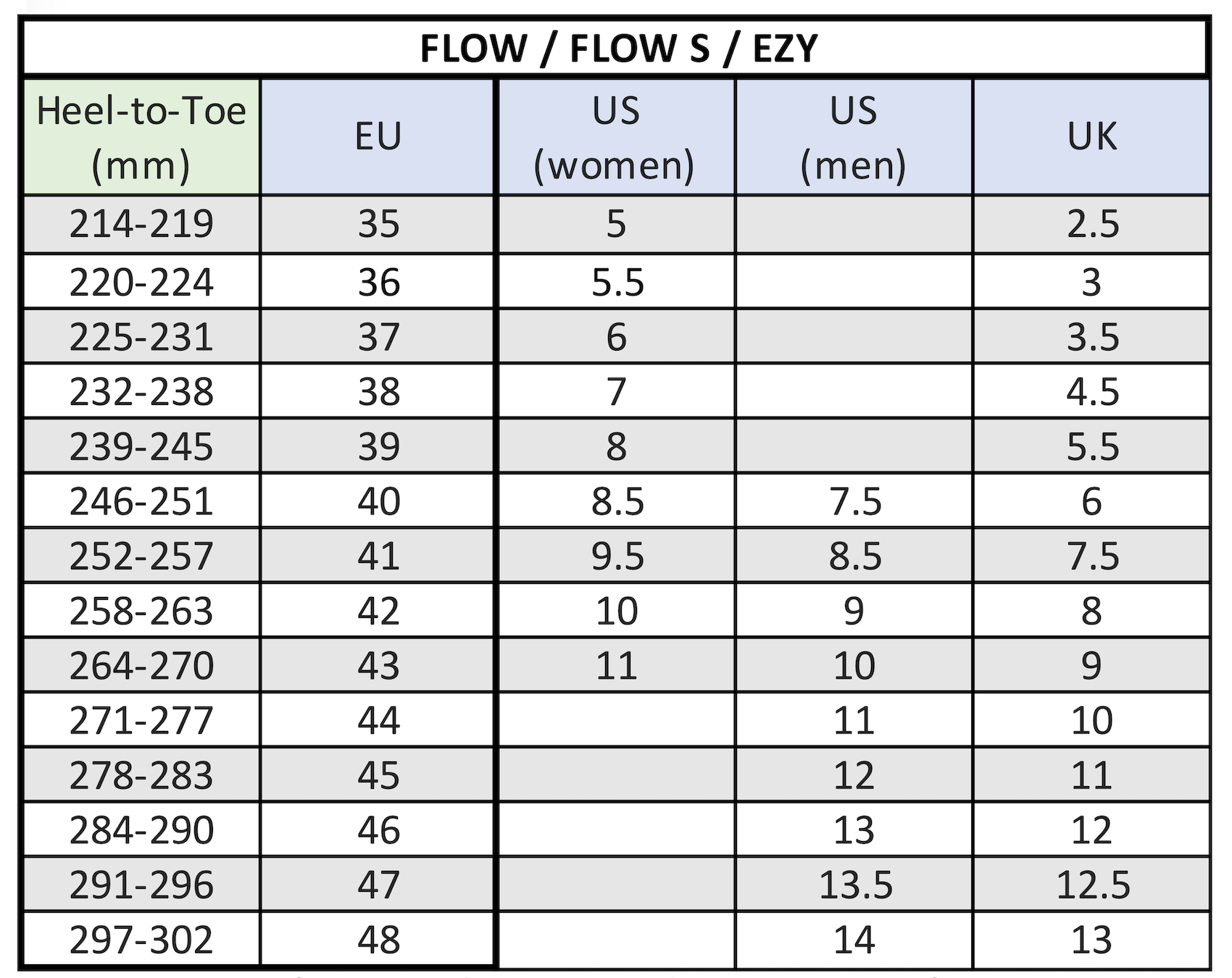The image size is (1232, 978).
Task: Select the EU column header
Action: click(x=378, y=137)
